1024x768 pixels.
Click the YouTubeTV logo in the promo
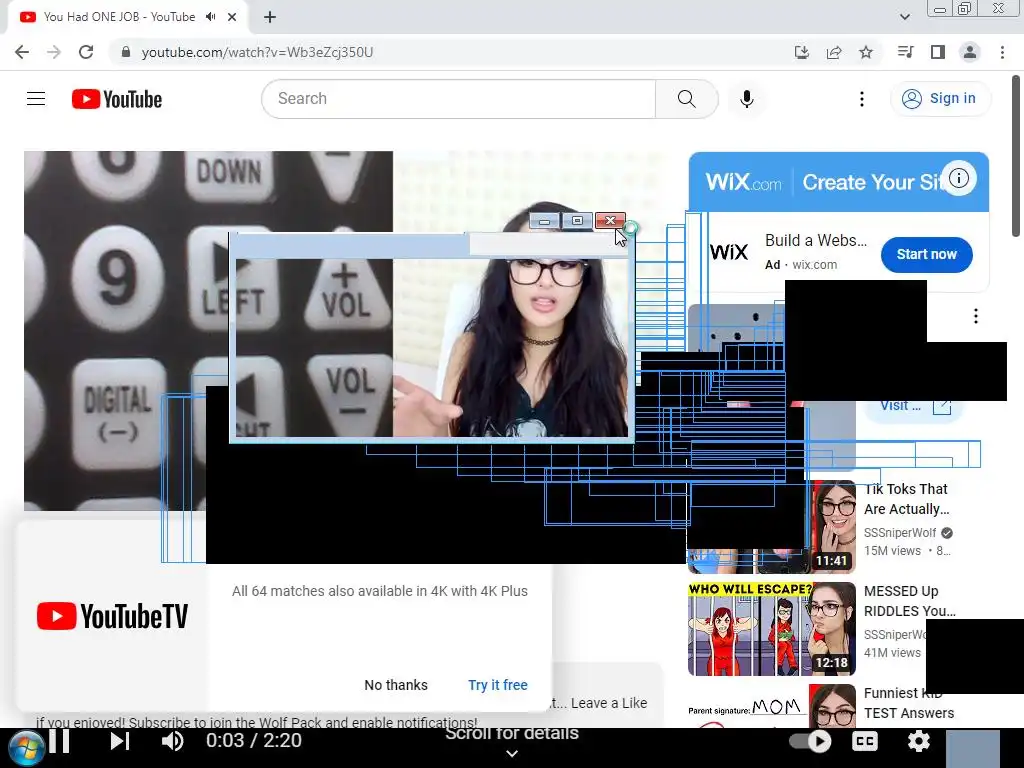click(112, 616)
